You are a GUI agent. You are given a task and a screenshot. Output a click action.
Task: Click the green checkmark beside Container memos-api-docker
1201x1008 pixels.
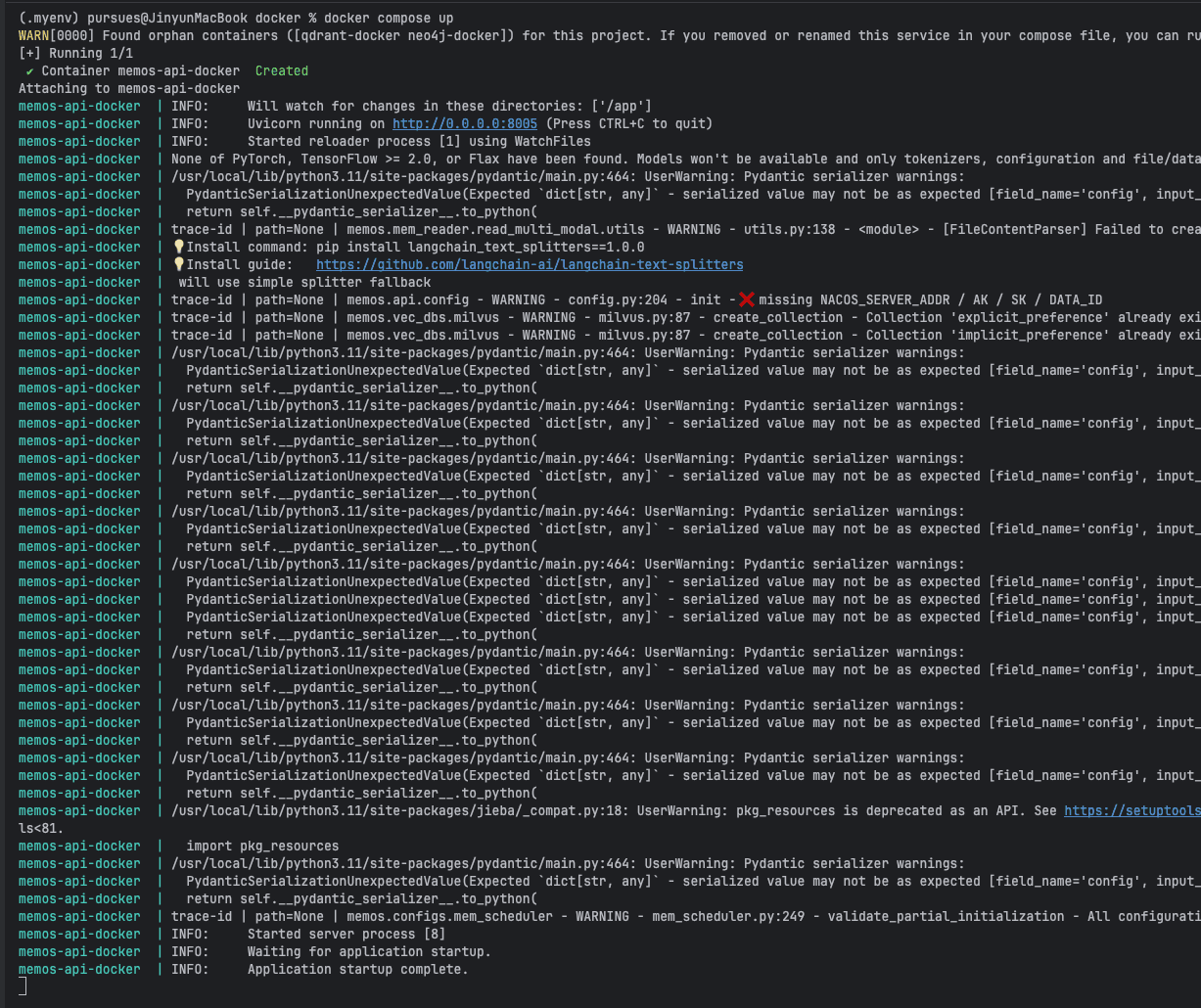28,70
